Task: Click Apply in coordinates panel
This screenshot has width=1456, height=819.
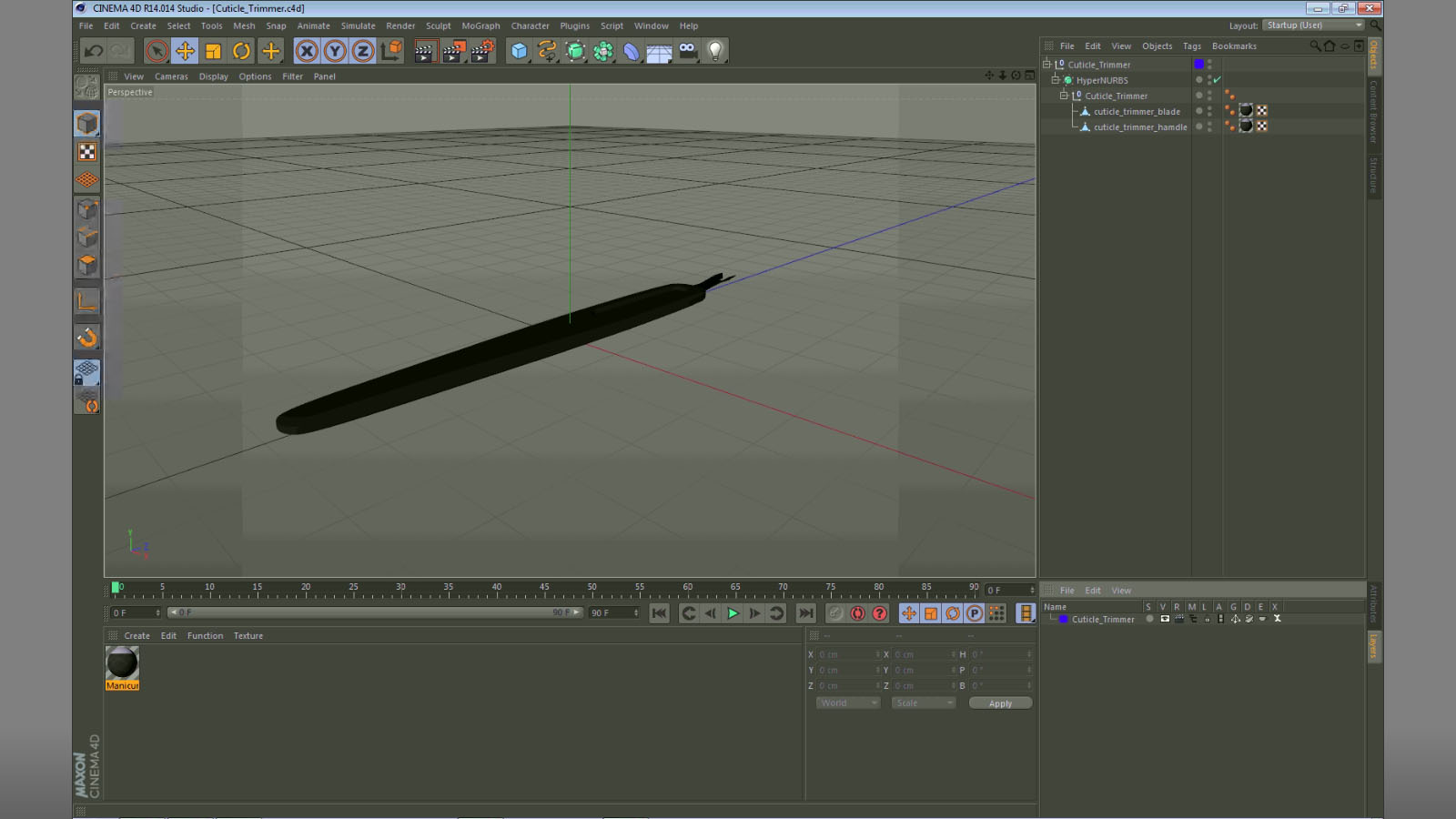Action: tap(1000, 703)
